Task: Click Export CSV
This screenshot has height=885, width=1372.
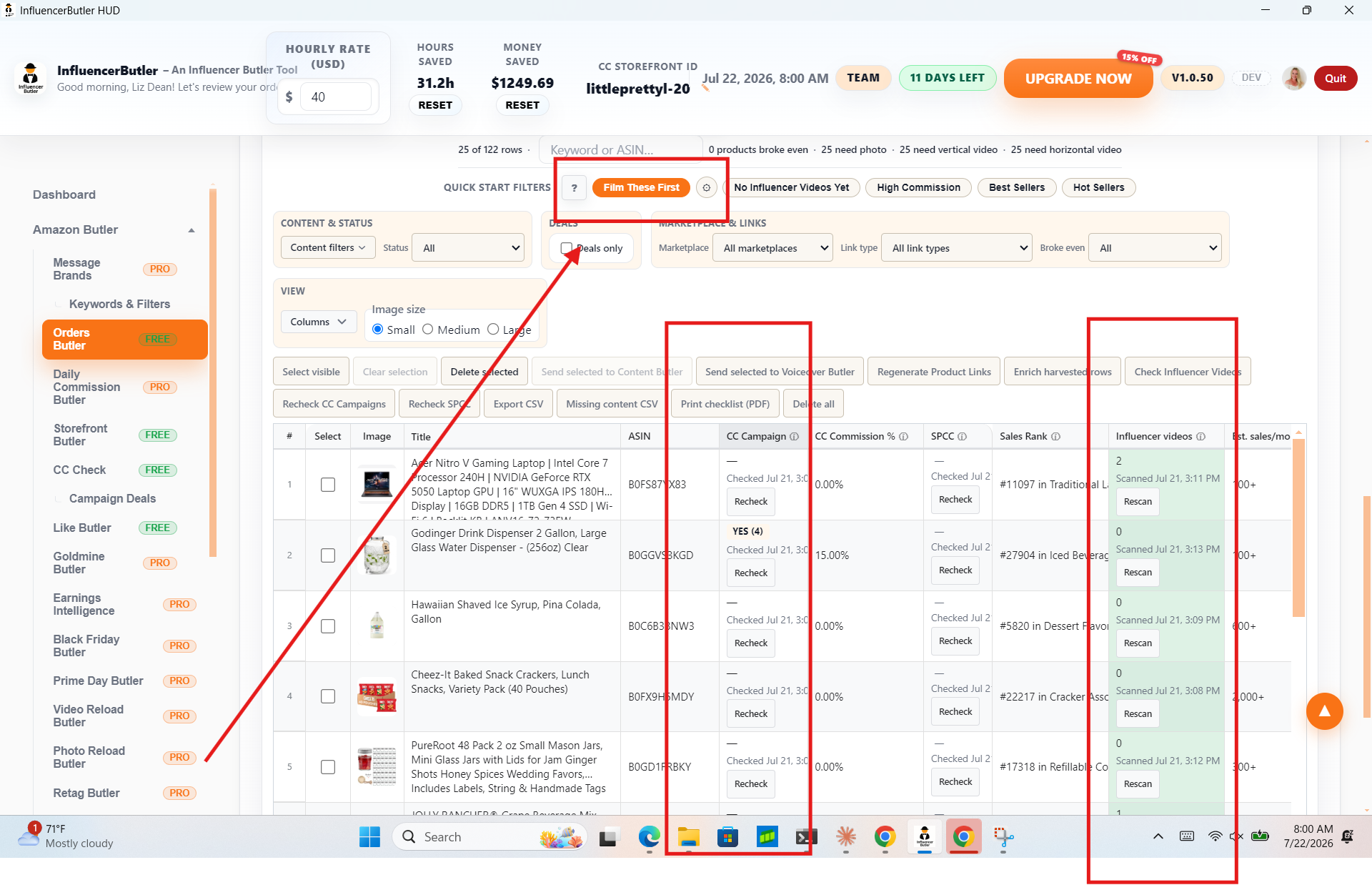Action: (x=518, y=404)
